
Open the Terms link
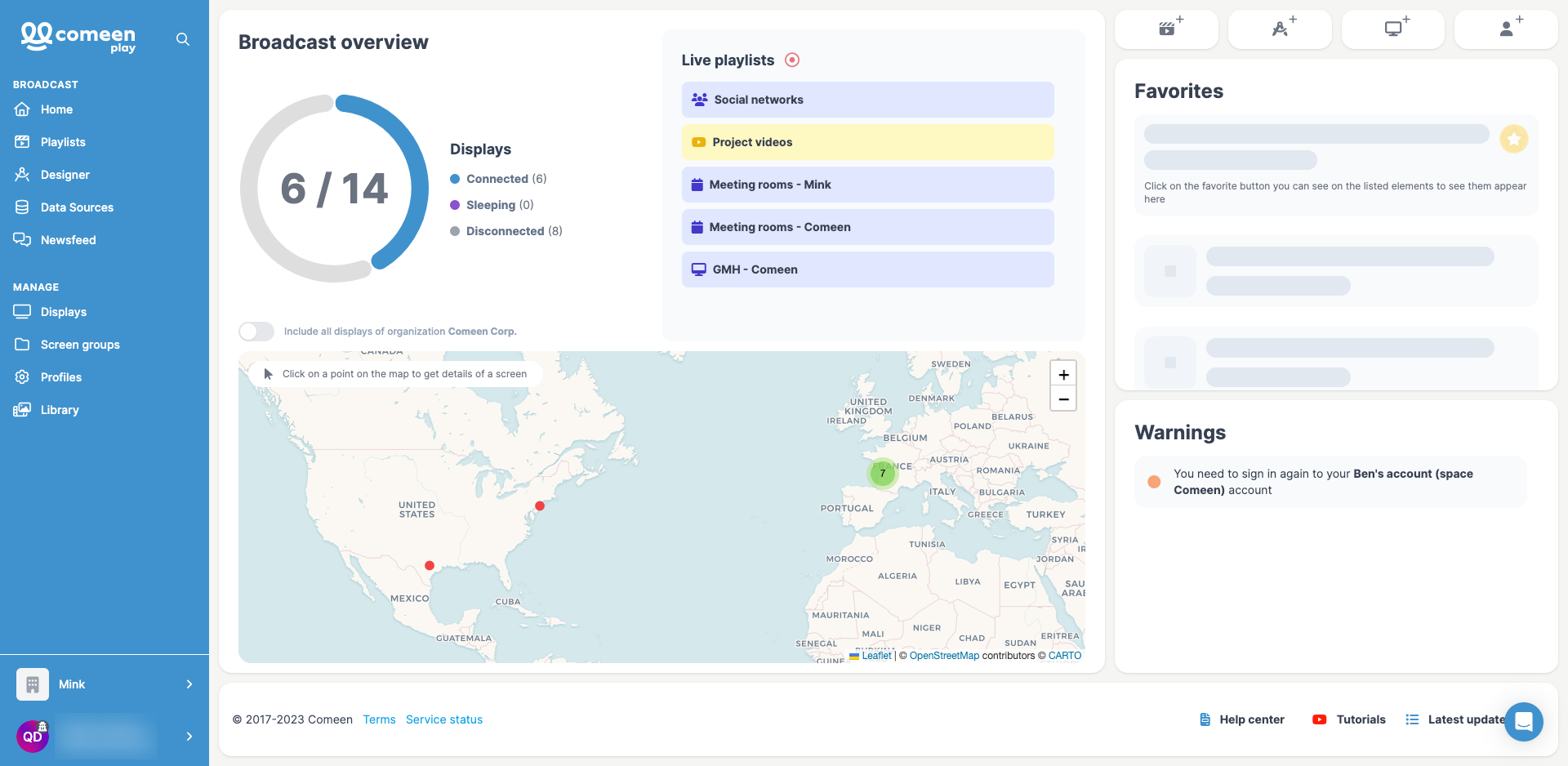click(379, 719)
